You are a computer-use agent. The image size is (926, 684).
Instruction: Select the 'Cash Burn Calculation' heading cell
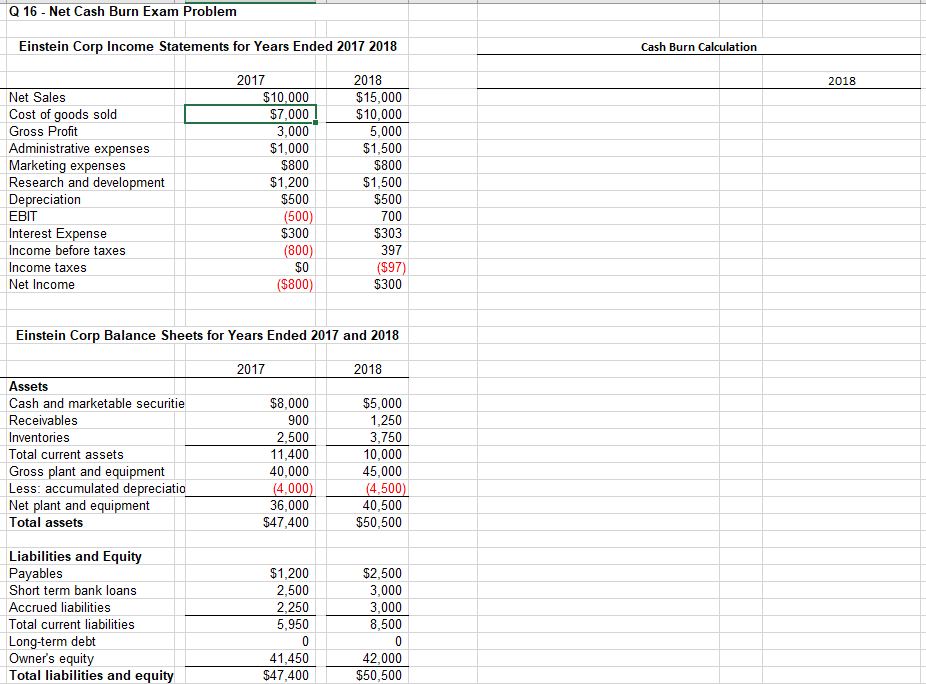pyautogui.click(x=699, y=47)
